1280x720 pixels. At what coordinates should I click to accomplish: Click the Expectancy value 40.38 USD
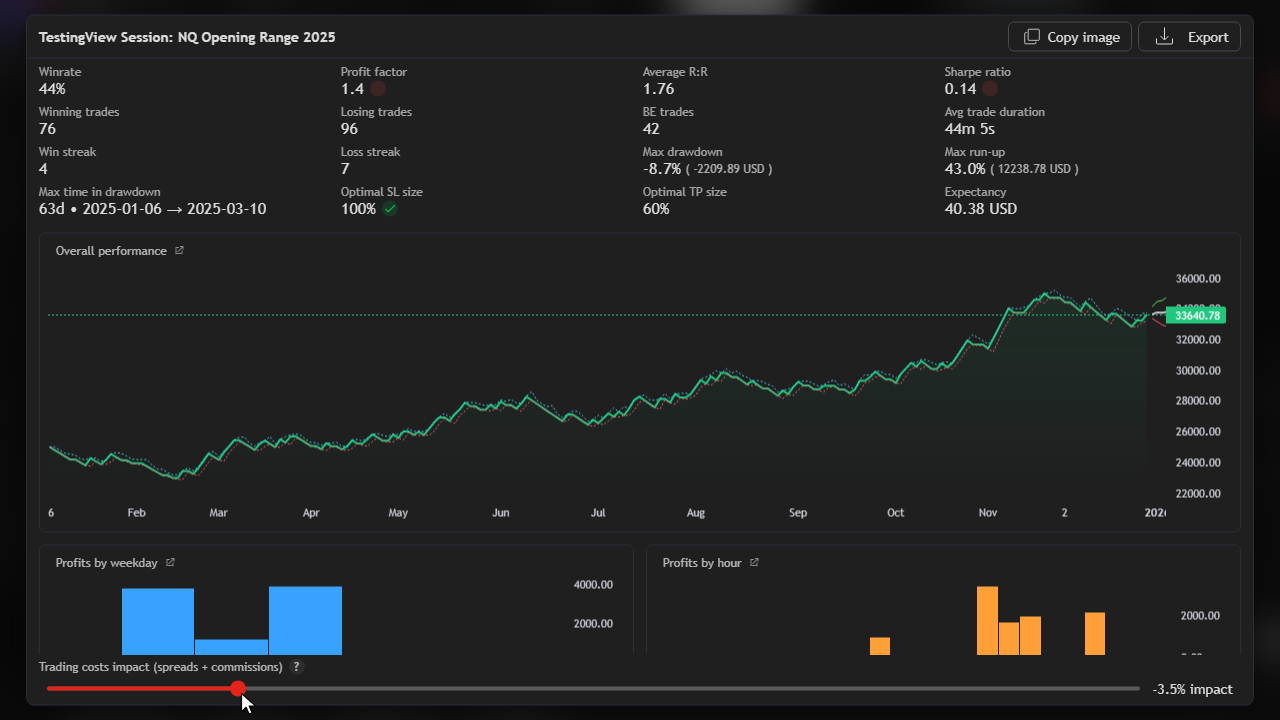coord(981,209)
